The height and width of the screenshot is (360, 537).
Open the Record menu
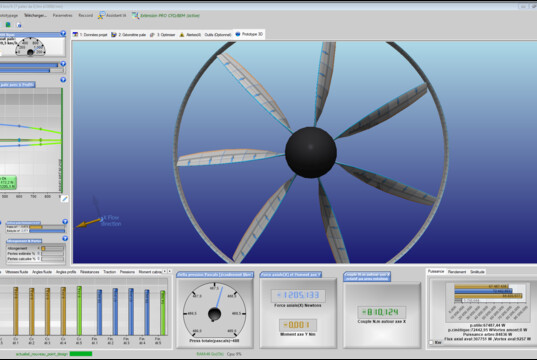click(x=86, y=15)
